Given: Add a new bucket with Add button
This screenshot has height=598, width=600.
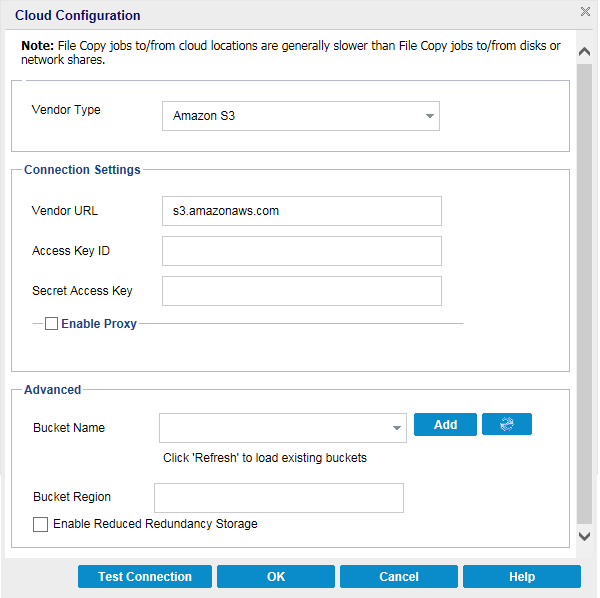Looking at the screenshot, I should click(x=445, y=425).
